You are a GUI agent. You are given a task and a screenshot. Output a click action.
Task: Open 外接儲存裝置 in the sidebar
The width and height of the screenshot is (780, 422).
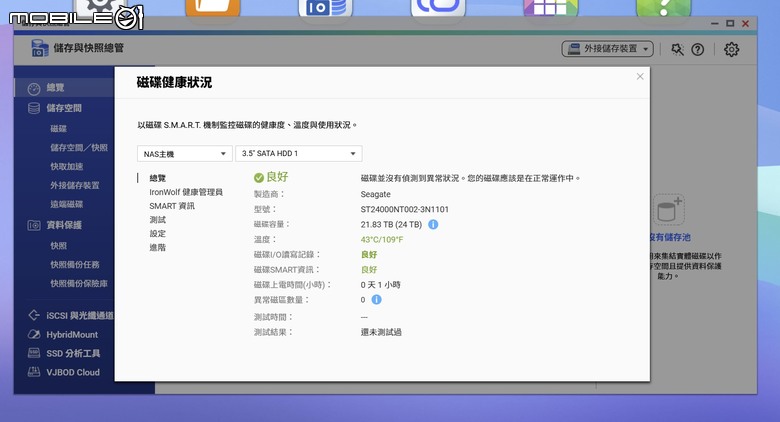point(75,186)
